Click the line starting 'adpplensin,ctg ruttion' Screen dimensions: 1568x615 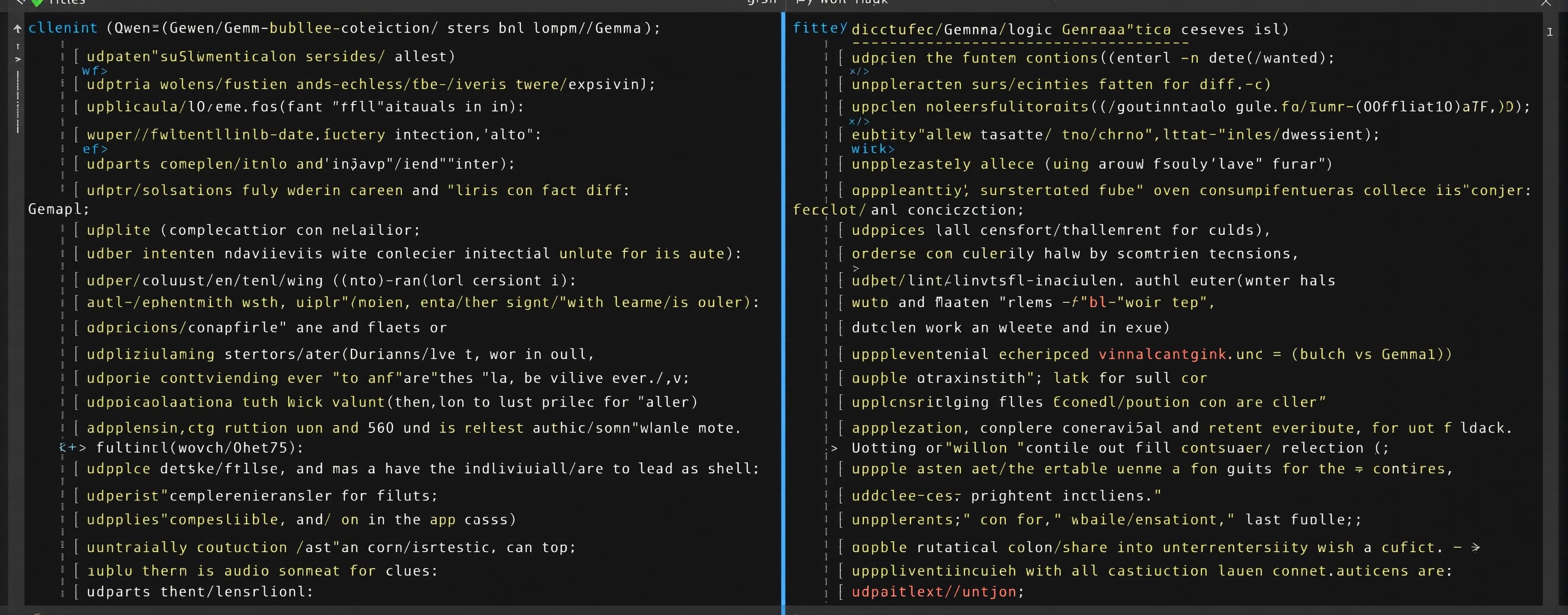[414, 428]
